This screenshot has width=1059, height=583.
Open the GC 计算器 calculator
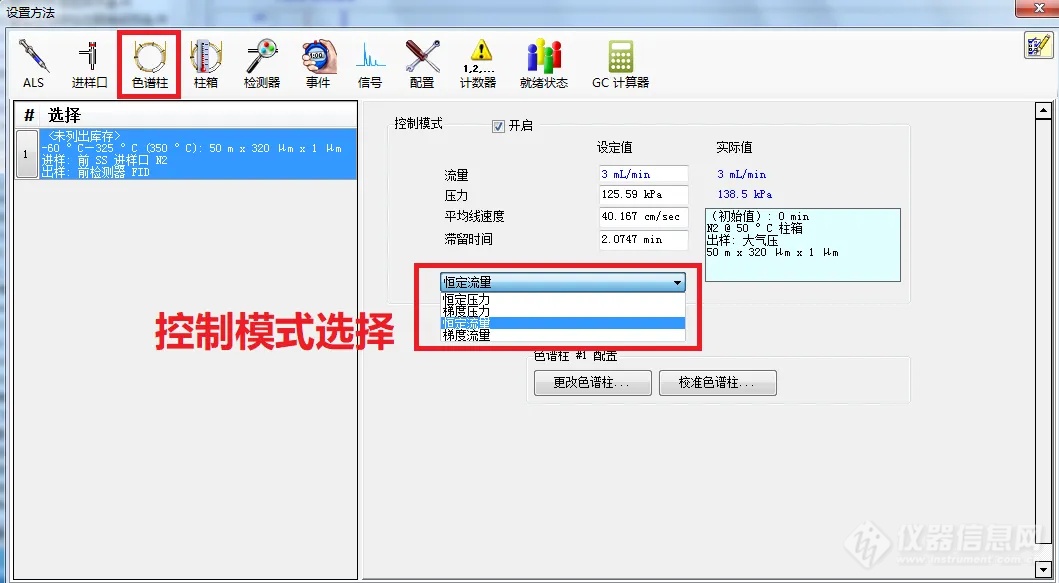coord(620,64)
